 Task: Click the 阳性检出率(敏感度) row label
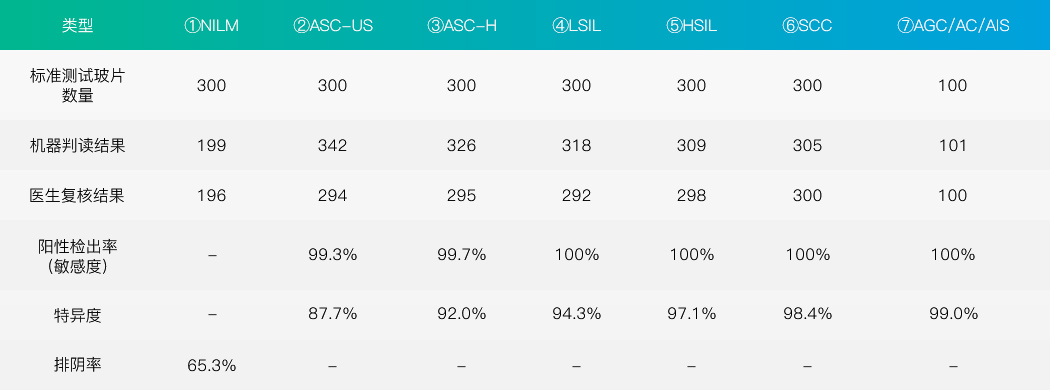point(78,255)
